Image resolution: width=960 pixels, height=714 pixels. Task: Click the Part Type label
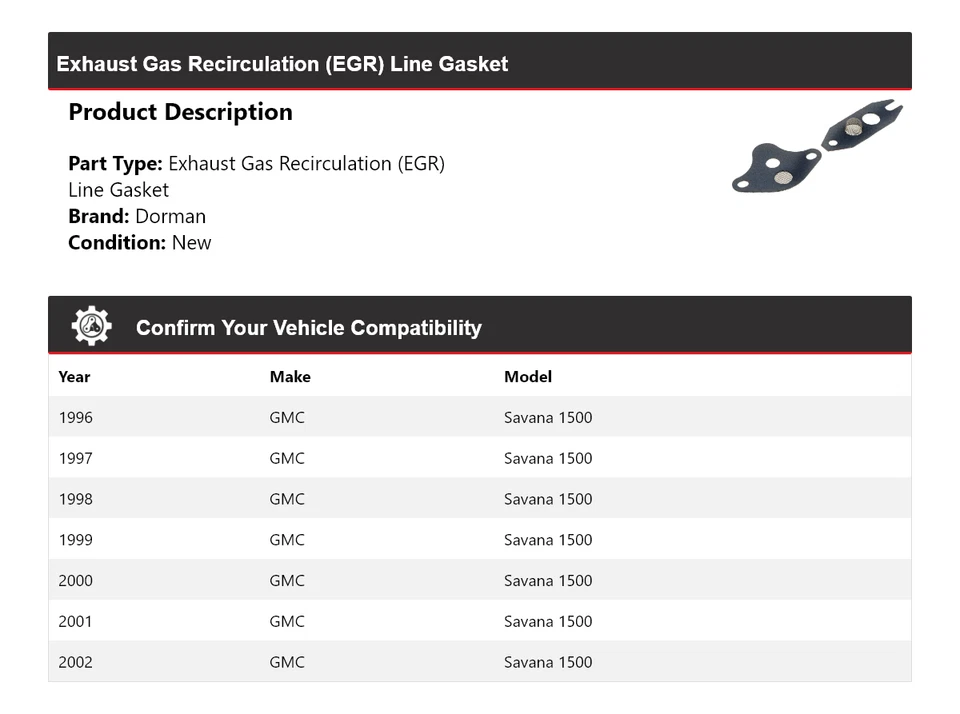pyautogui.click(x=115, y=164)
